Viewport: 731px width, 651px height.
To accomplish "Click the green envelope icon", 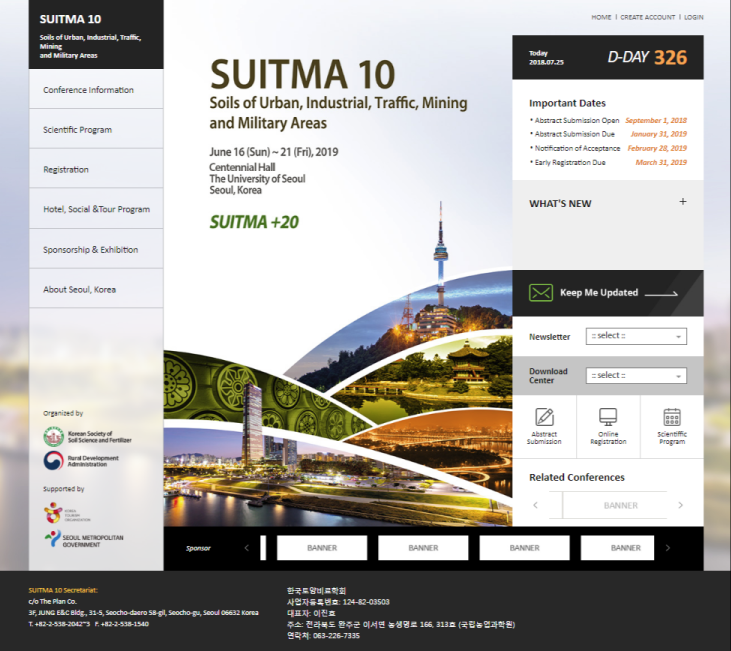I will (541, 293).
